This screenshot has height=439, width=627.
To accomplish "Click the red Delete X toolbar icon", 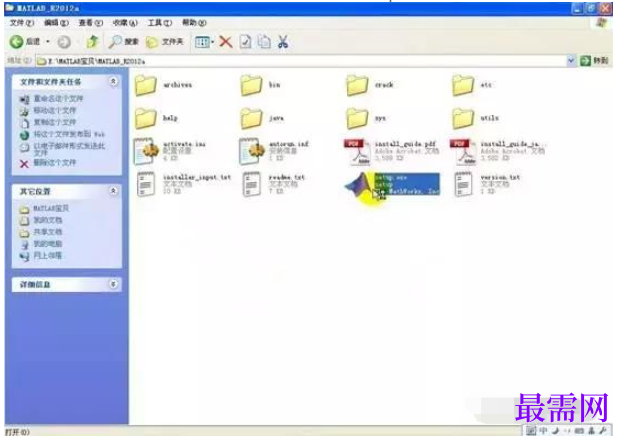I will point(226,42).
